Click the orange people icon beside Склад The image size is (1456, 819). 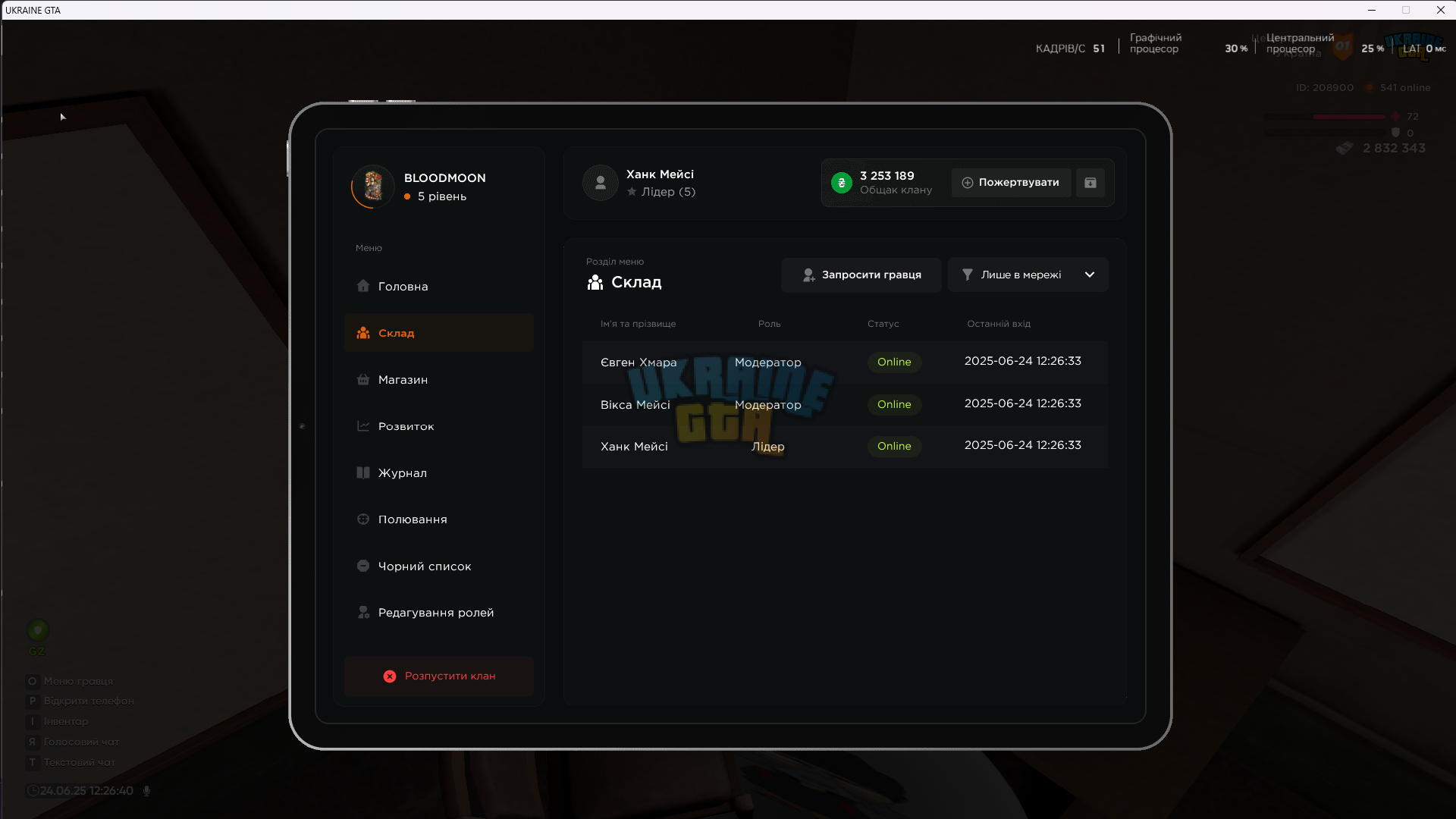click(363, 333)
